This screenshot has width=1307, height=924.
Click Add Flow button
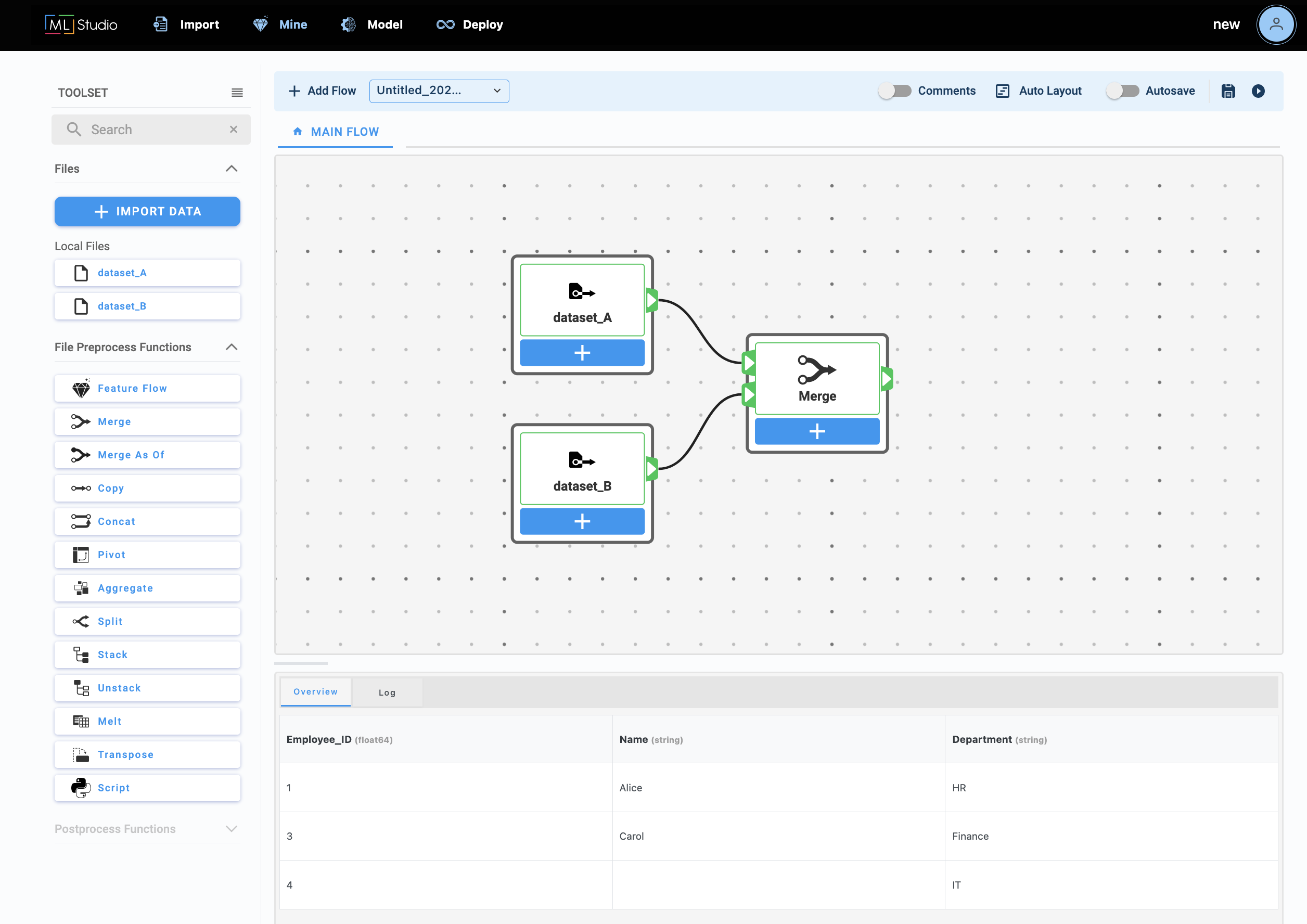click(x=322, y=91)
